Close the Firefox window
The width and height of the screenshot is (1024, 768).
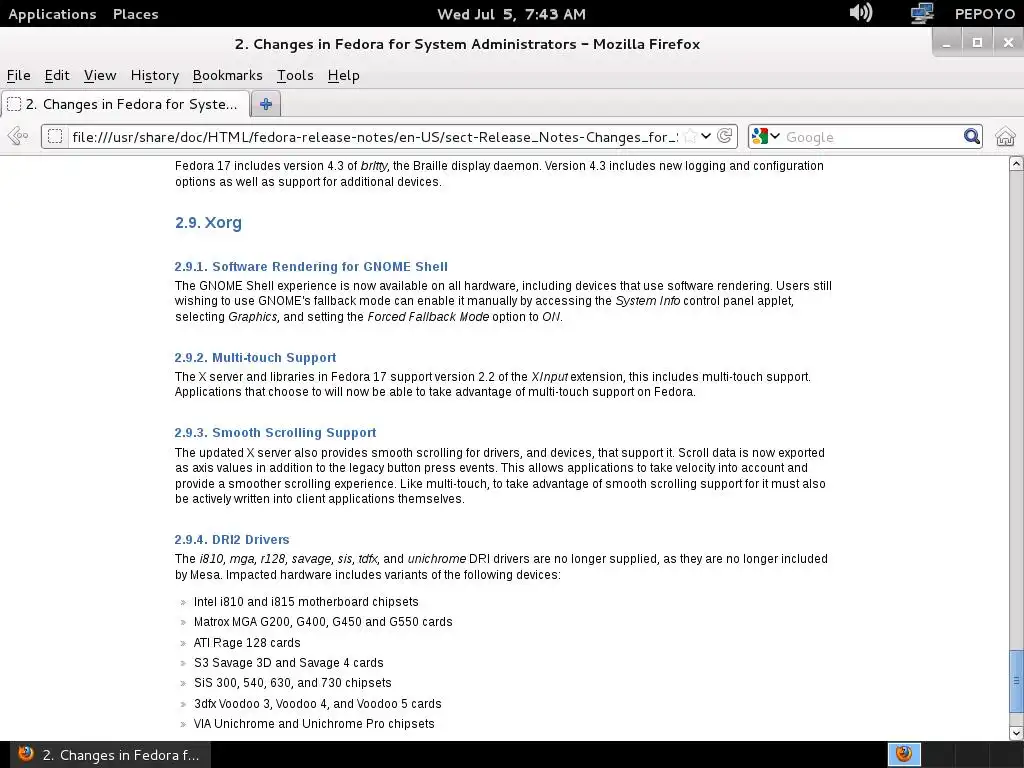coord(1008,43)
